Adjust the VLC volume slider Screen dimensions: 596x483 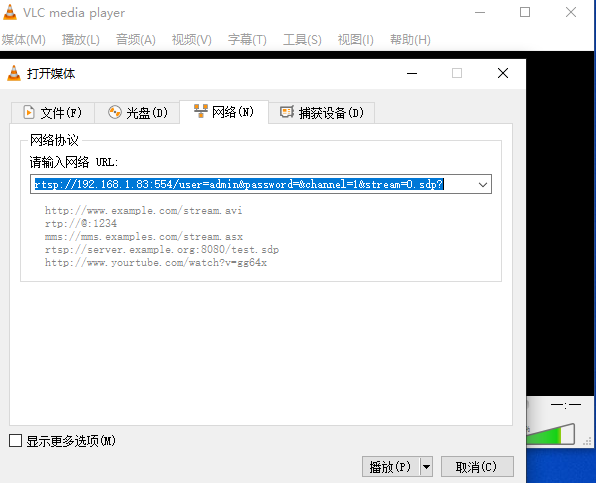coord(551,434)
